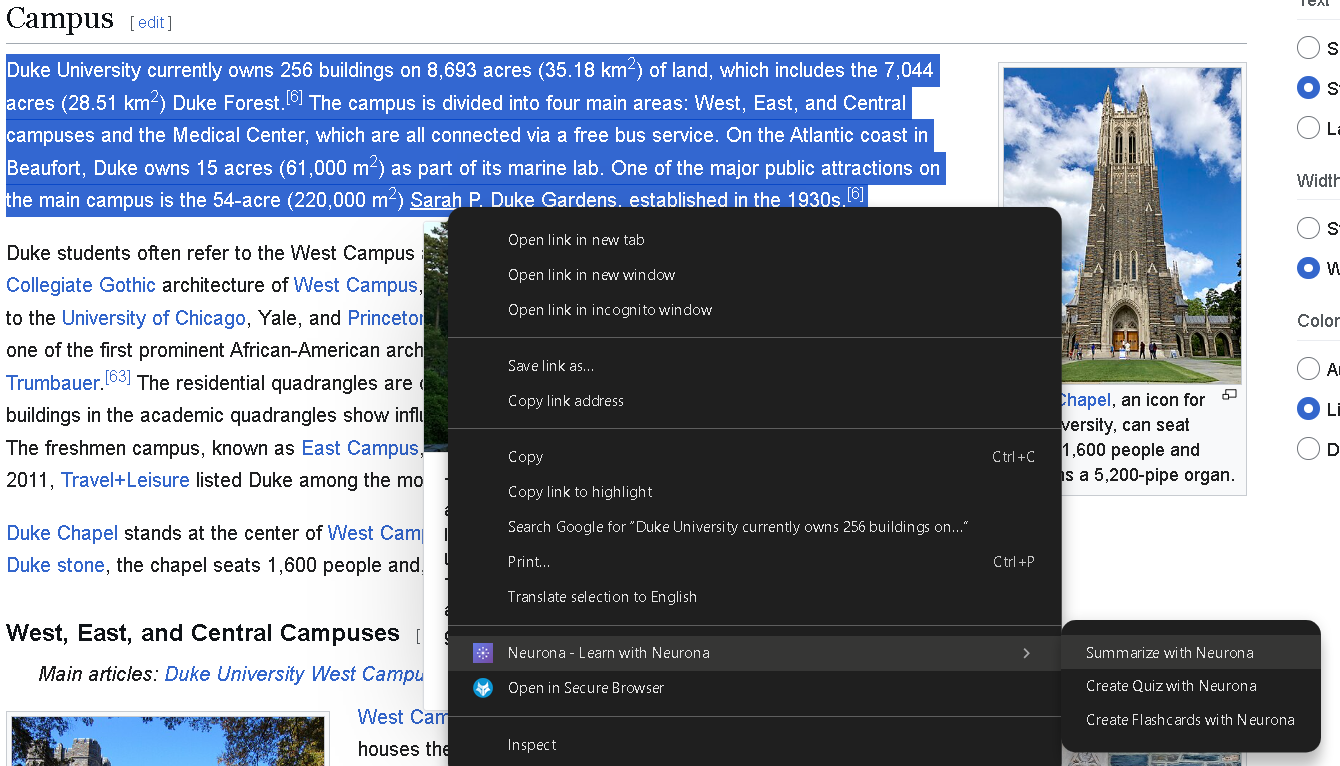The image size is (1340, 766).
Task: Choose Create Flashcards with Neurona
Action: coord(1190,720)
